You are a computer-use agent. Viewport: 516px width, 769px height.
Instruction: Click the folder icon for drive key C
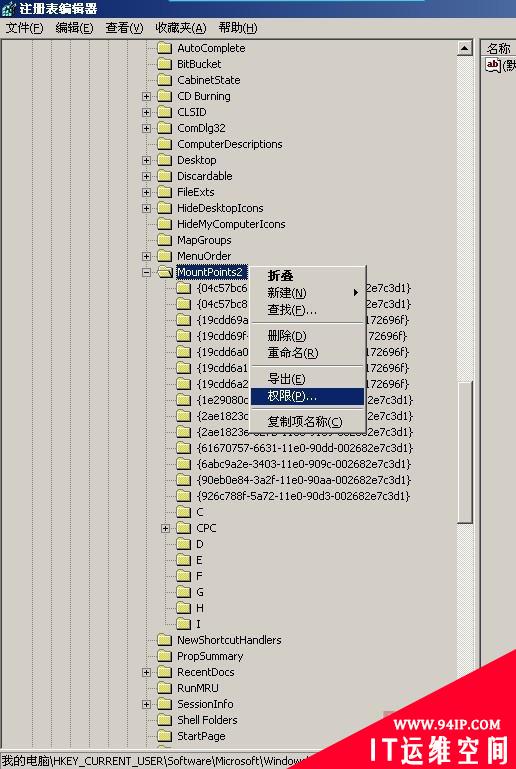coord(183,512)
